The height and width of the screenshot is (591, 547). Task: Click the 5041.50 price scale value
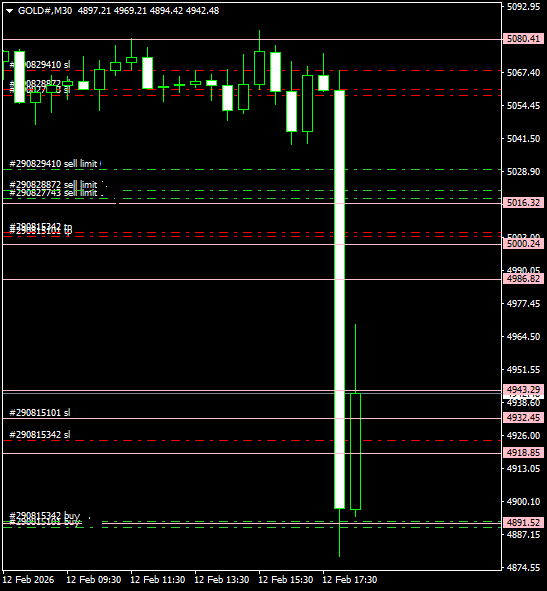click(523, 139)
